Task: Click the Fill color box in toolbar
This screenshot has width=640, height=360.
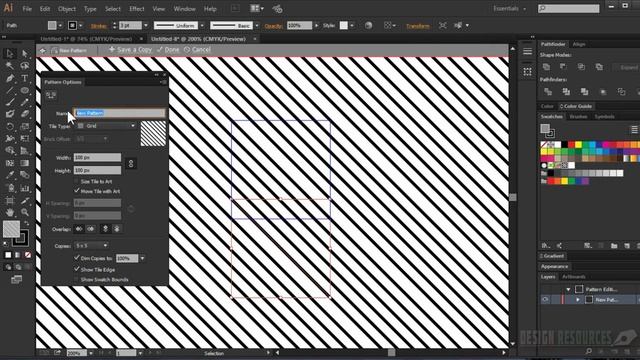Action: click(11, 229)
